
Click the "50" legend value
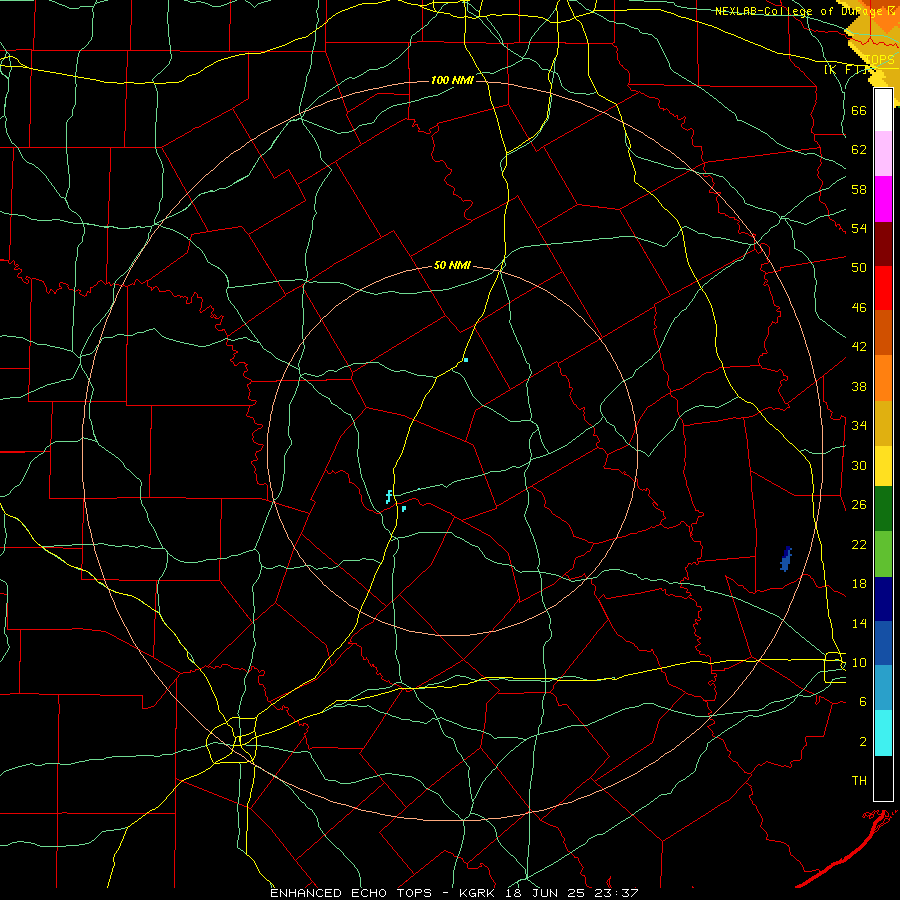click(859, 268)
